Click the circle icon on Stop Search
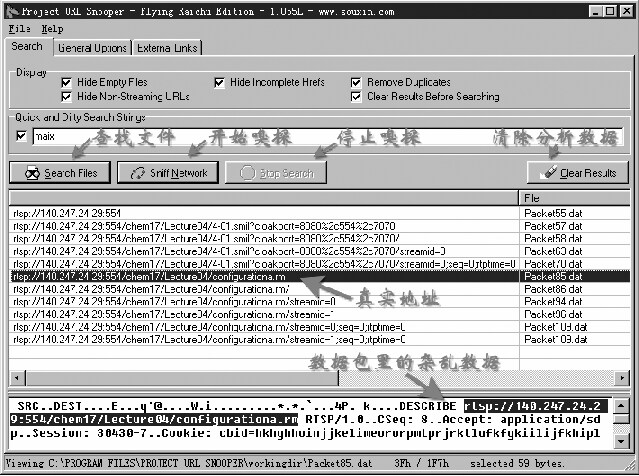 tap(247, 173)
